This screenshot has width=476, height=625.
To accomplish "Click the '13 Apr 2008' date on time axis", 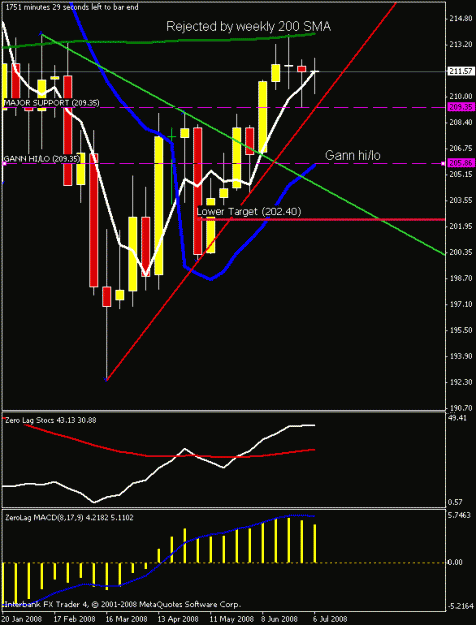I will point(179,619).
